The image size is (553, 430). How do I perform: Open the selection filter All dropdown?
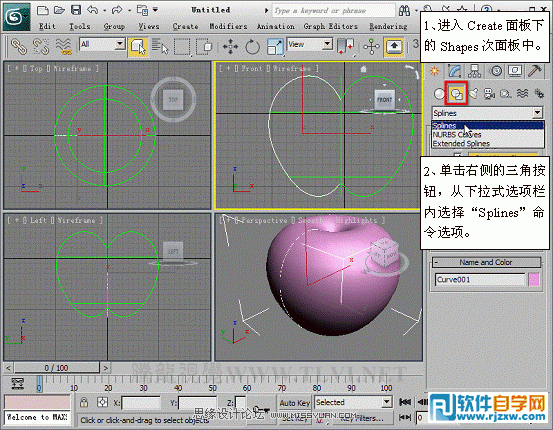pyautogui.click(x=120, y=44)
